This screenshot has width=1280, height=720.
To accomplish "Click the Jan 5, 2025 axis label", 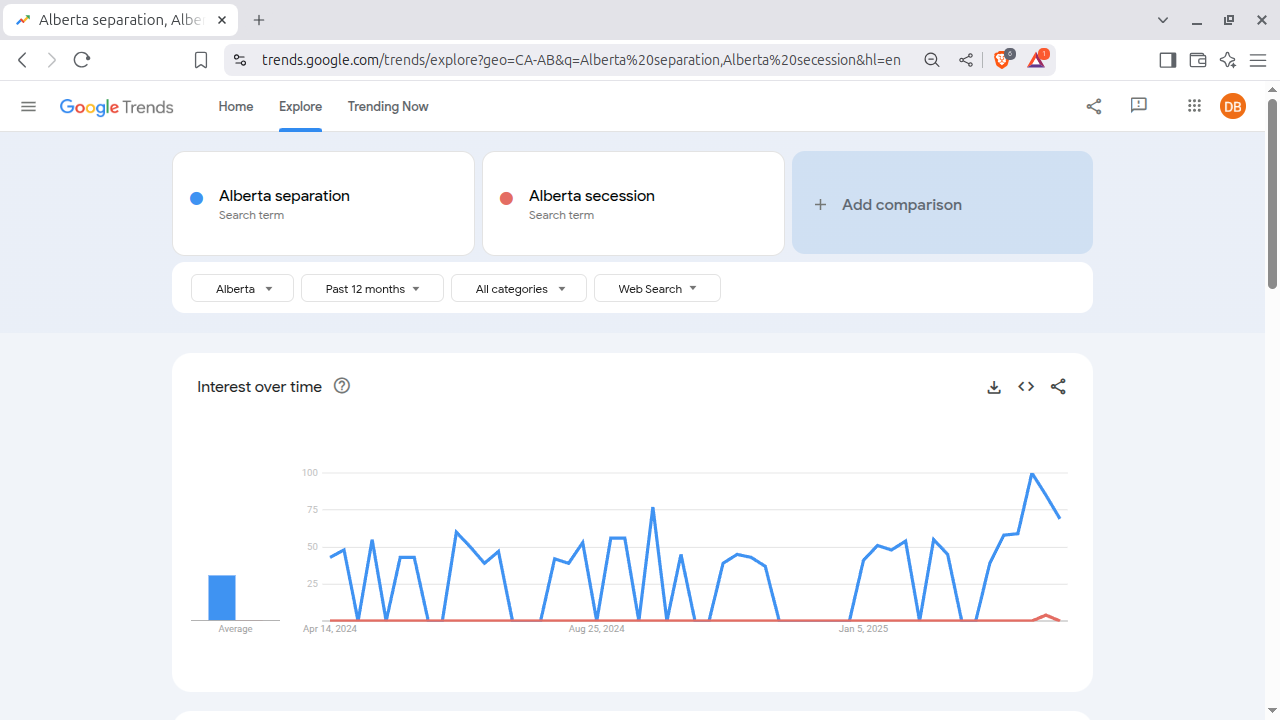I will tap(863, 629).
